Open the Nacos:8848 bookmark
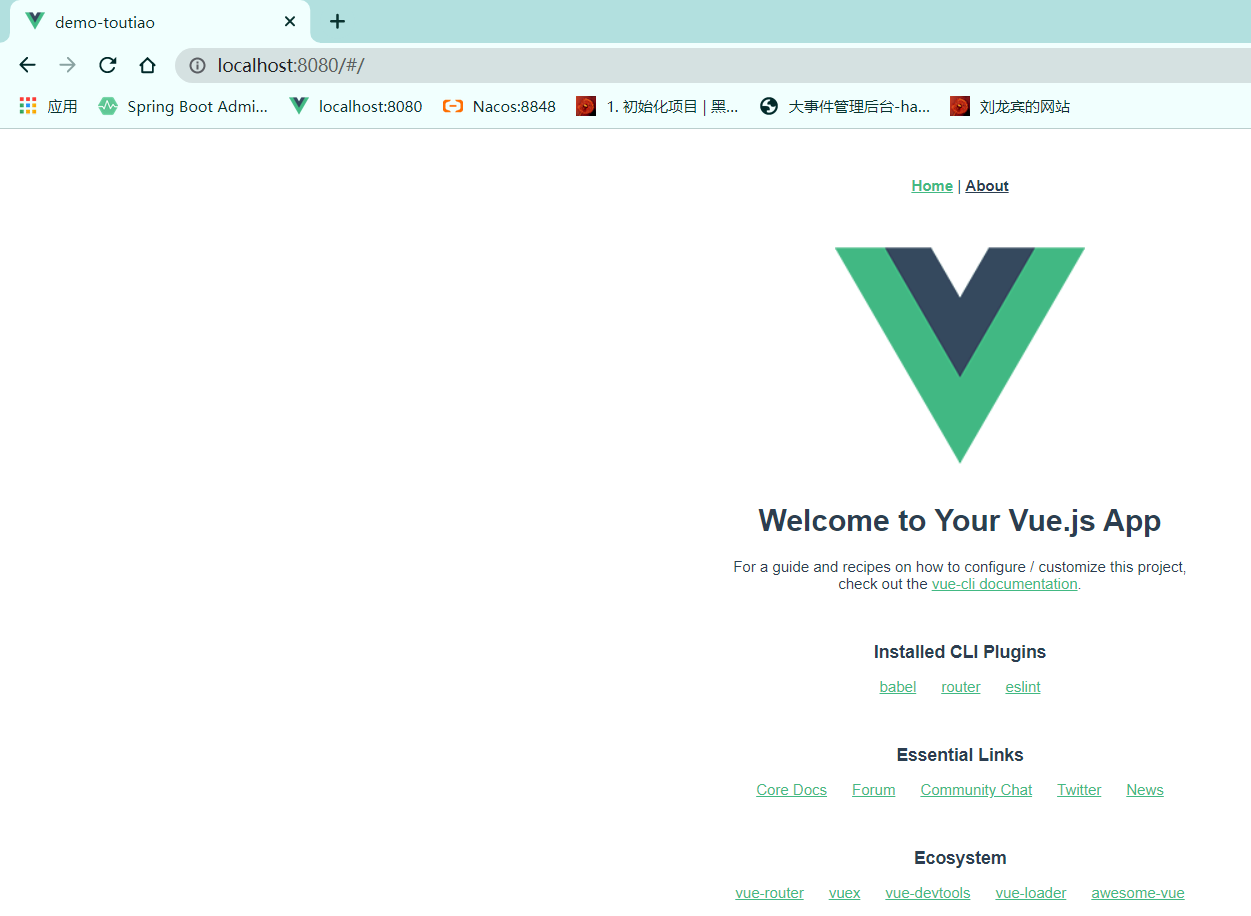 pos(499,106)
